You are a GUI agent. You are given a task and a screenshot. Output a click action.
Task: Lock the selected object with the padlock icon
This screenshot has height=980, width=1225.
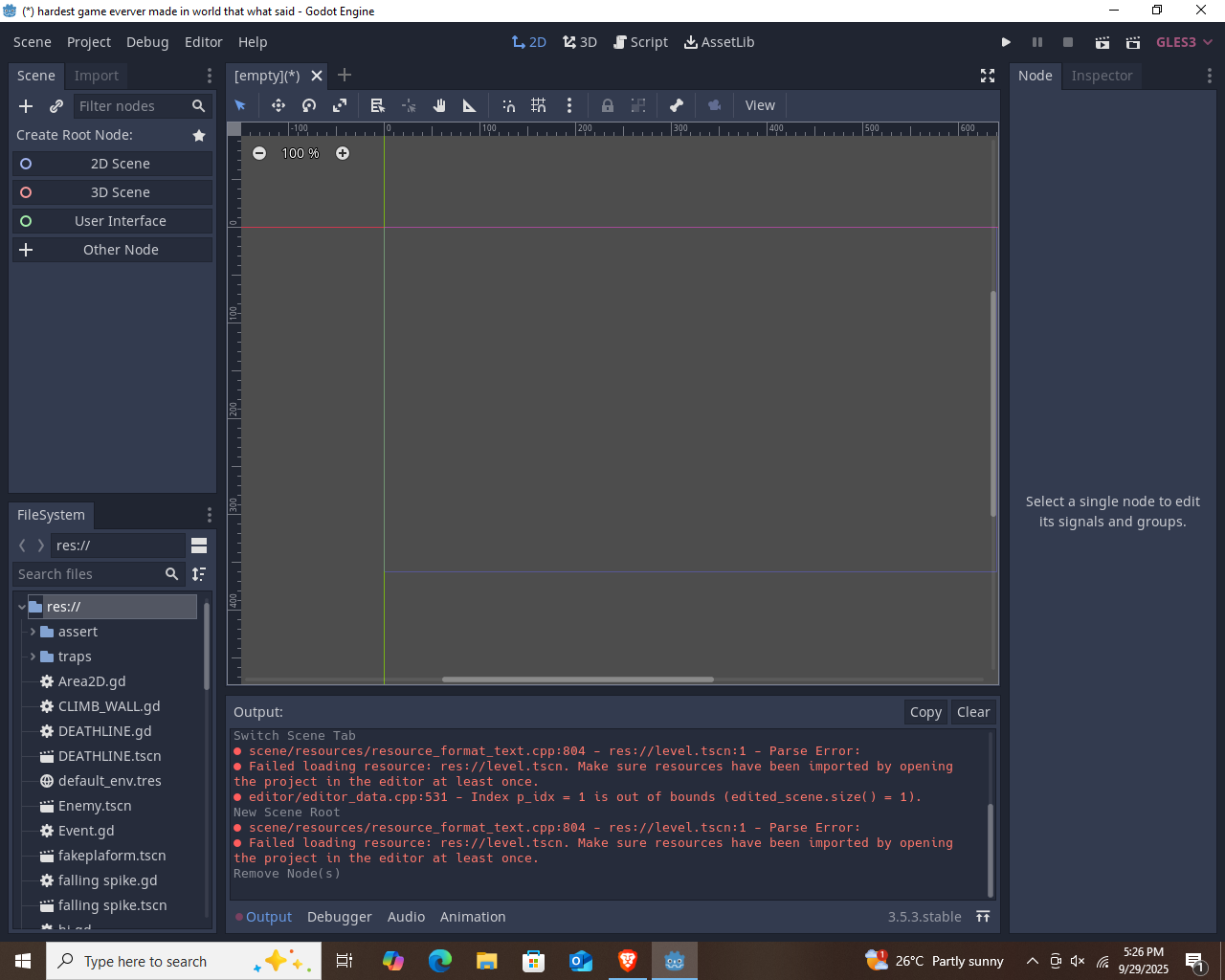tap(608, 105)
